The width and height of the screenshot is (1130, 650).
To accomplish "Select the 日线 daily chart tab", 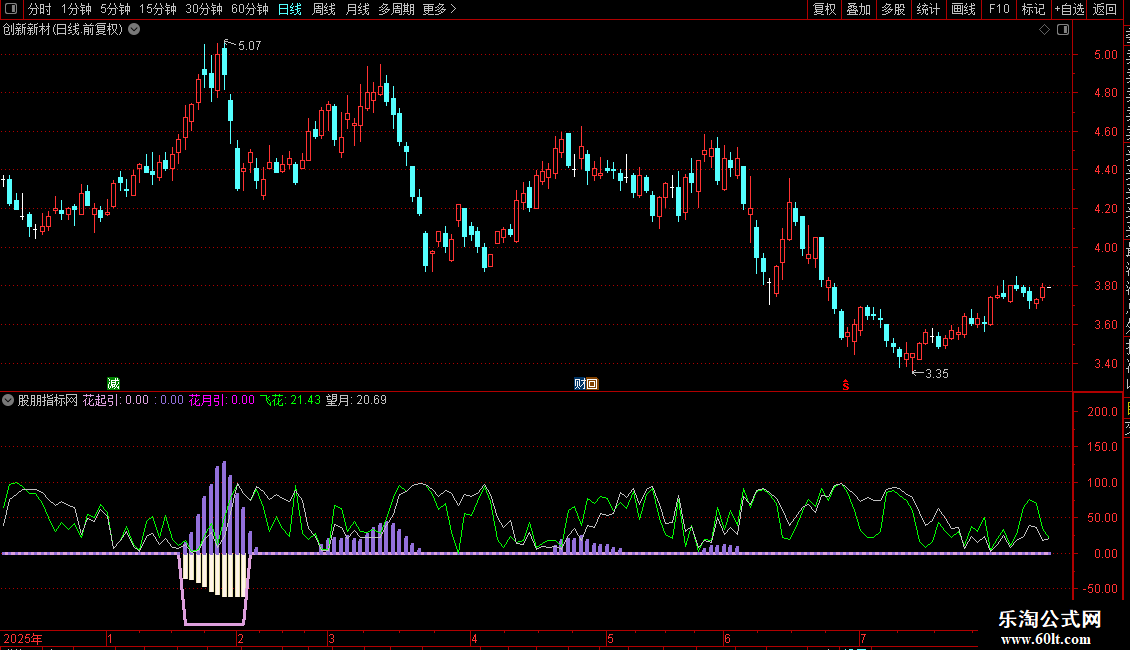I will (290, 9).
